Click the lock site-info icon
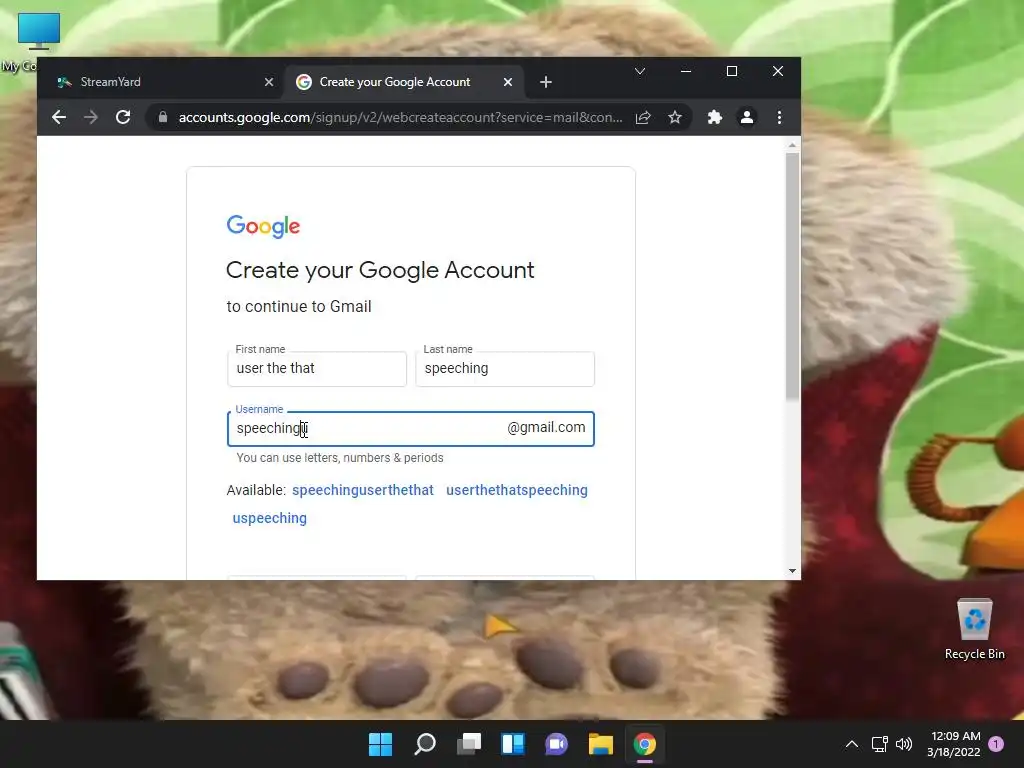The image size is (1024, 768). coord(163,118)
